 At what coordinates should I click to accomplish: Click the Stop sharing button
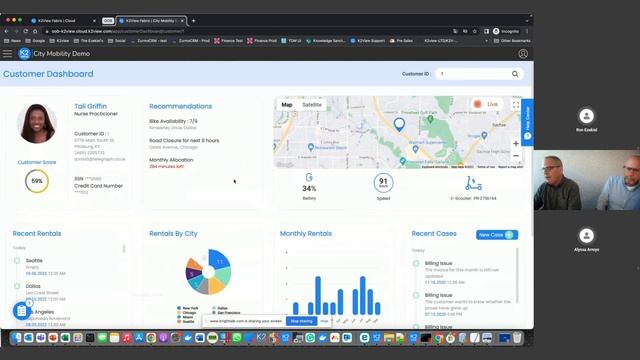click(x=301, y=321)
